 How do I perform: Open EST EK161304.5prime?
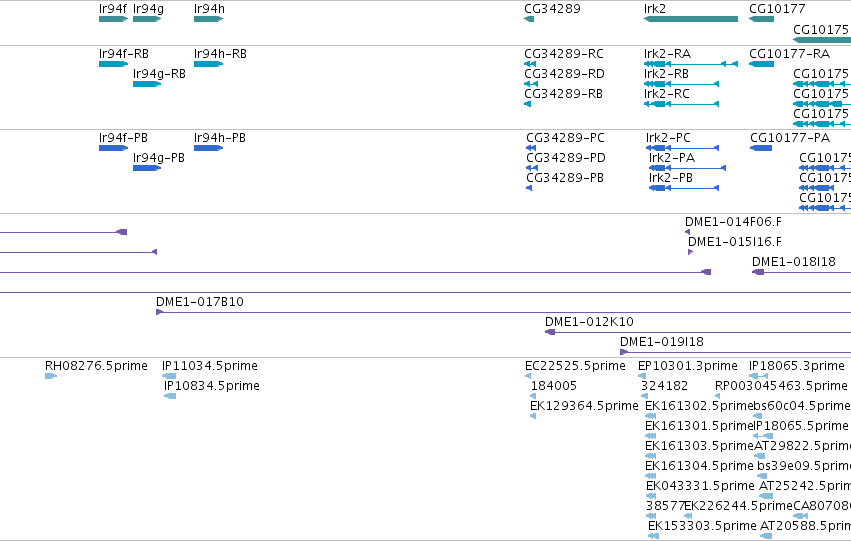(650, 477)
